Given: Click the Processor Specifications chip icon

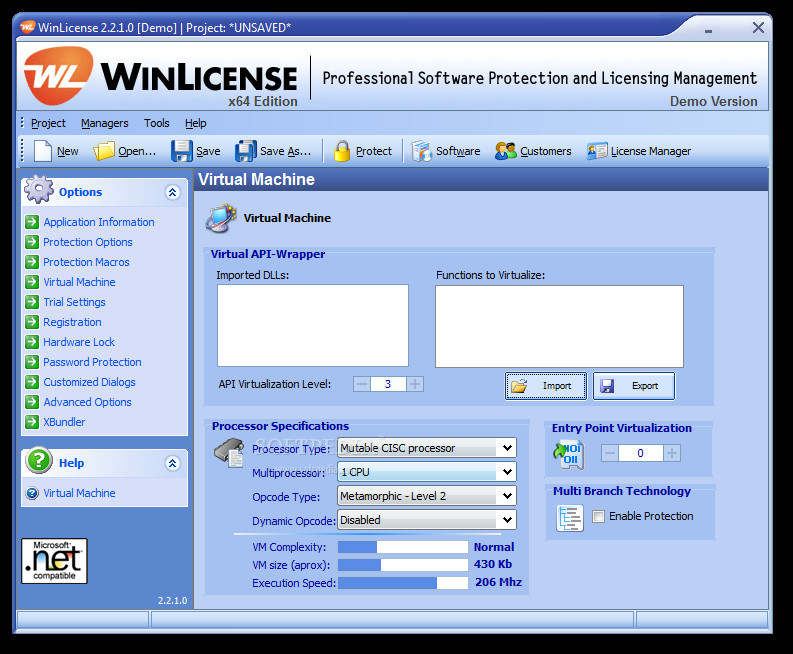Looking at the screenshot, I should coord(230,452).
